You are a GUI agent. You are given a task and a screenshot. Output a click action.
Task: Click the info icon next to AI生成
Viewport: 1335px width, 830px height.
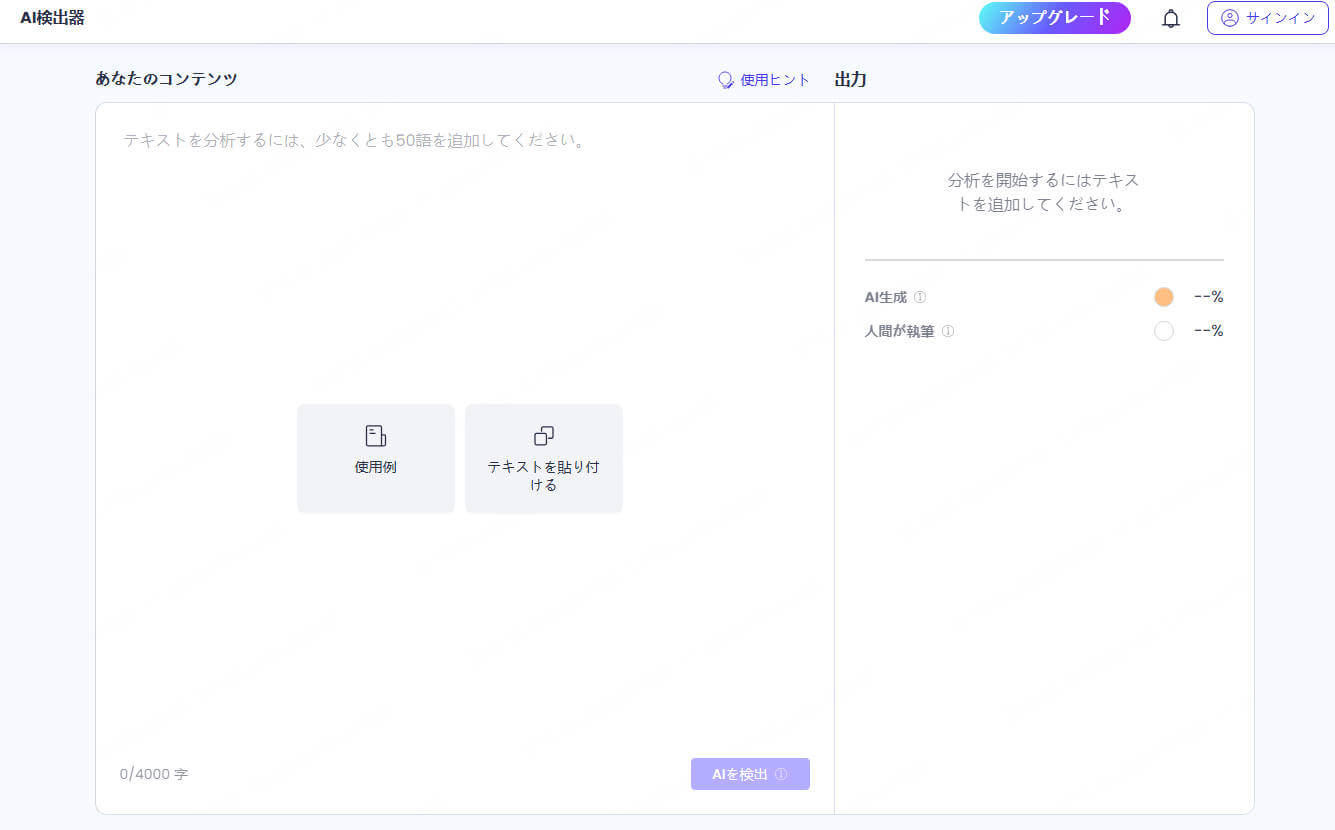(x=920, y=297)
